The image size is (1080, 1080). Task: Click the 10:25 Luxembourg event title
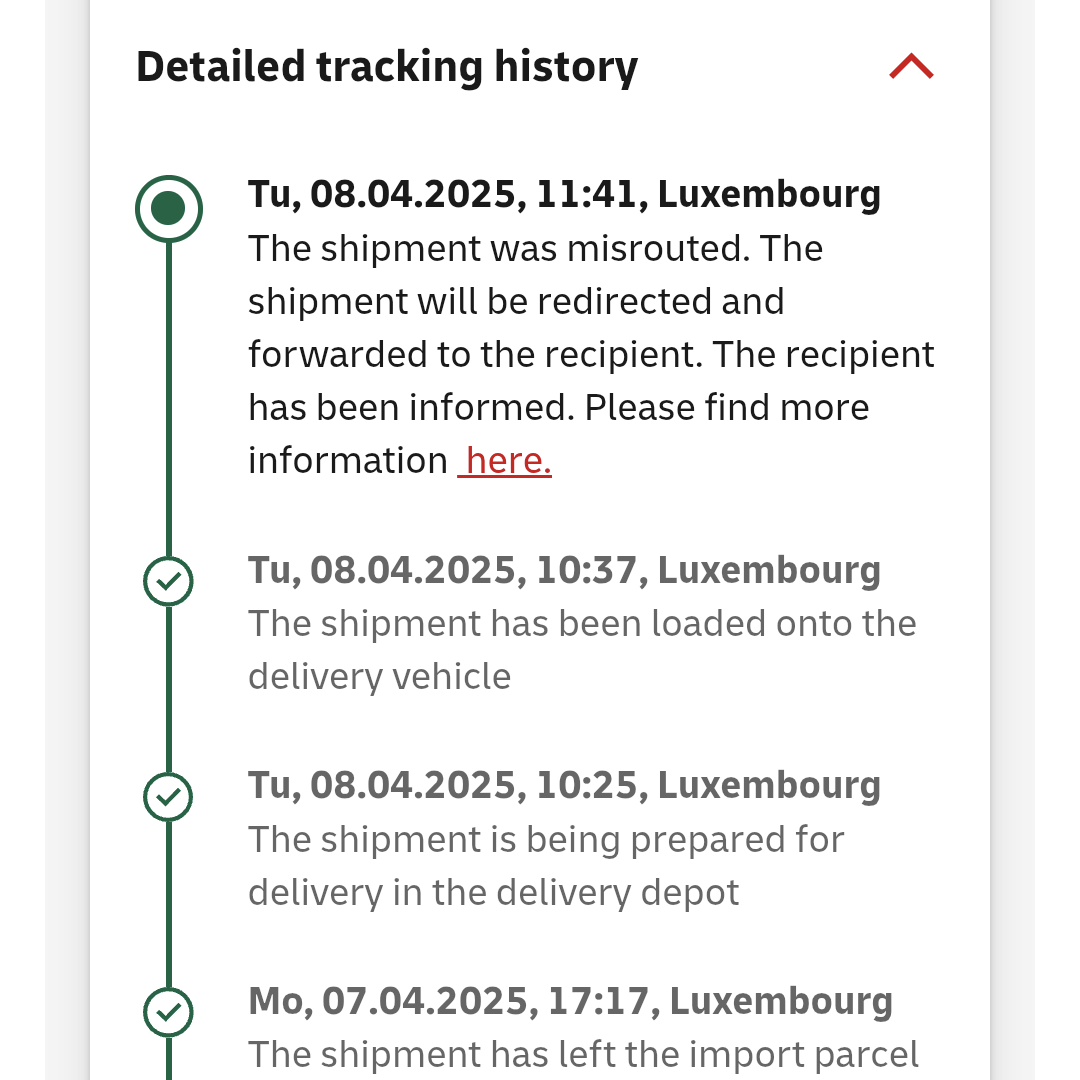tap(564, 785)
